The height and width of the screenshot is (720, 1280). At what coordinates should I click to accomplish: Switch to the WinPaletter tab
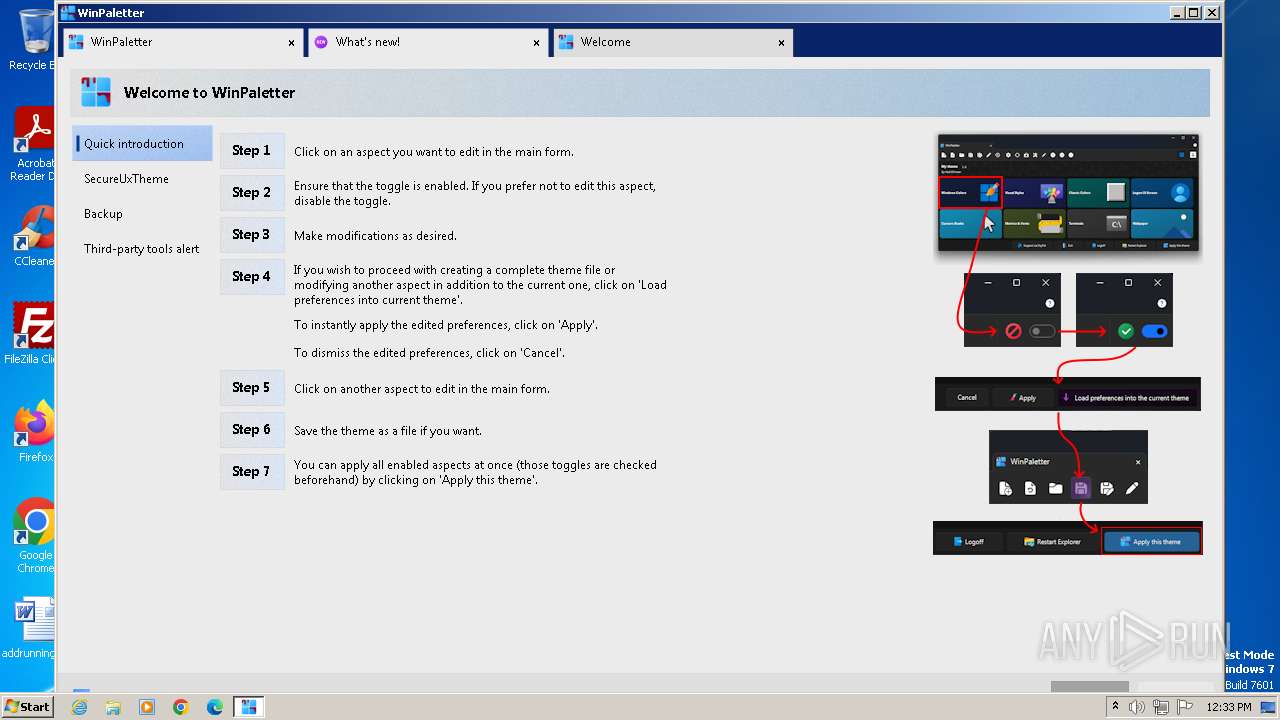pyautogui.click(x=182, y=42)
